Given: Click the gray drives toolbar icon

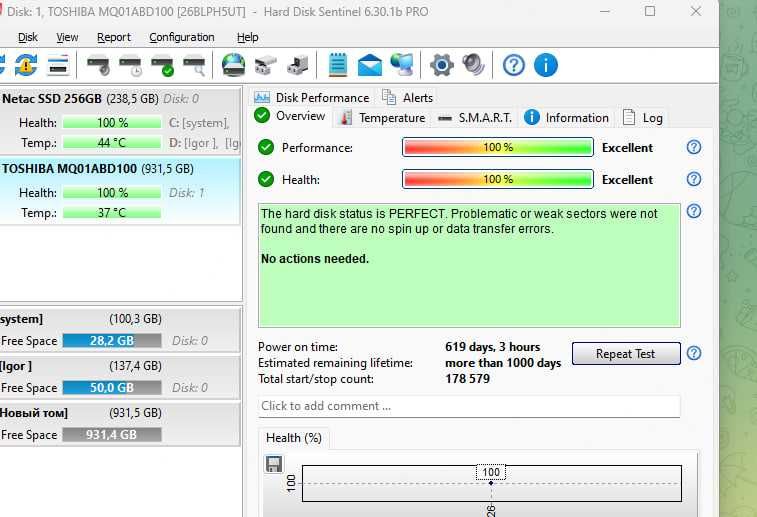Looking at the screenshot, I should 266,65.
